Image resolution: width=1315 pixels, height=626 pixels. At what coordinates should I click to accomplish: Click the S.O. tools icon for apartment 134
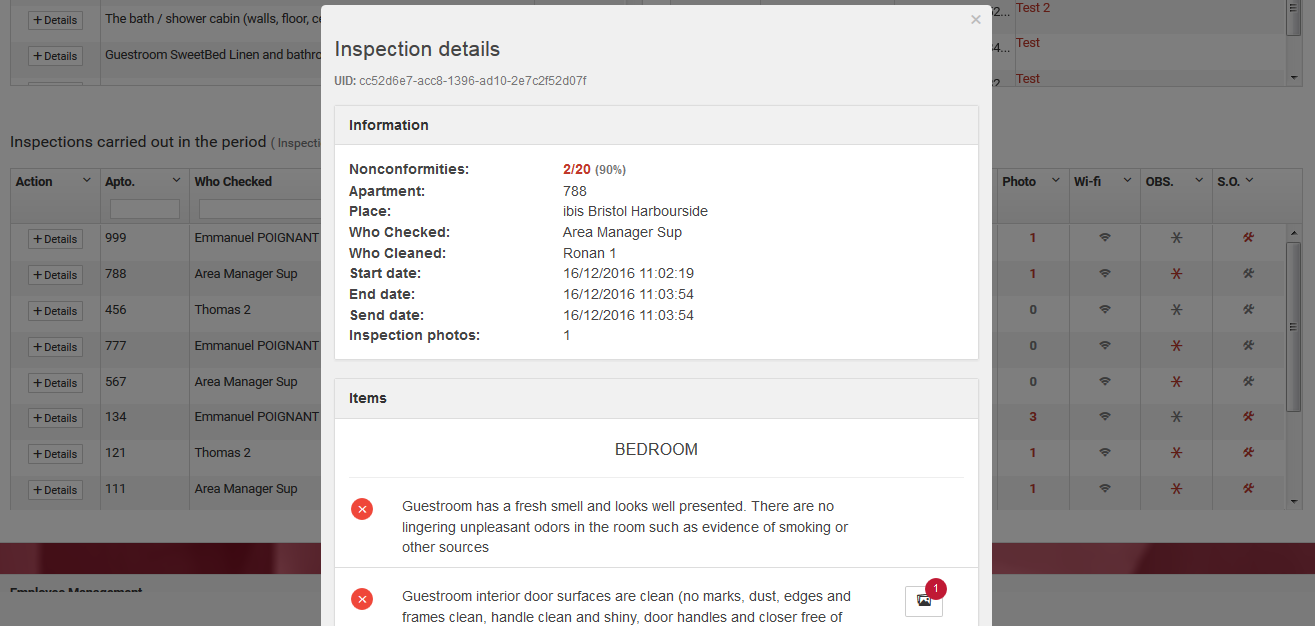click(1248, 417)
